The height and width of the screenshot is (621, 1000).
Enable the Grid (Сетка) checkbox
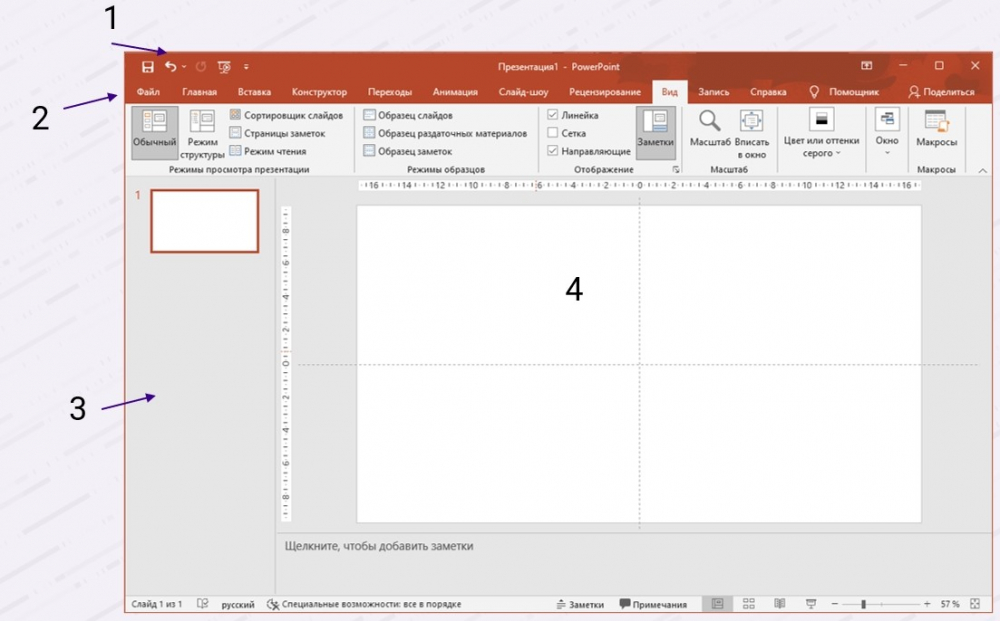click(553, 133)
